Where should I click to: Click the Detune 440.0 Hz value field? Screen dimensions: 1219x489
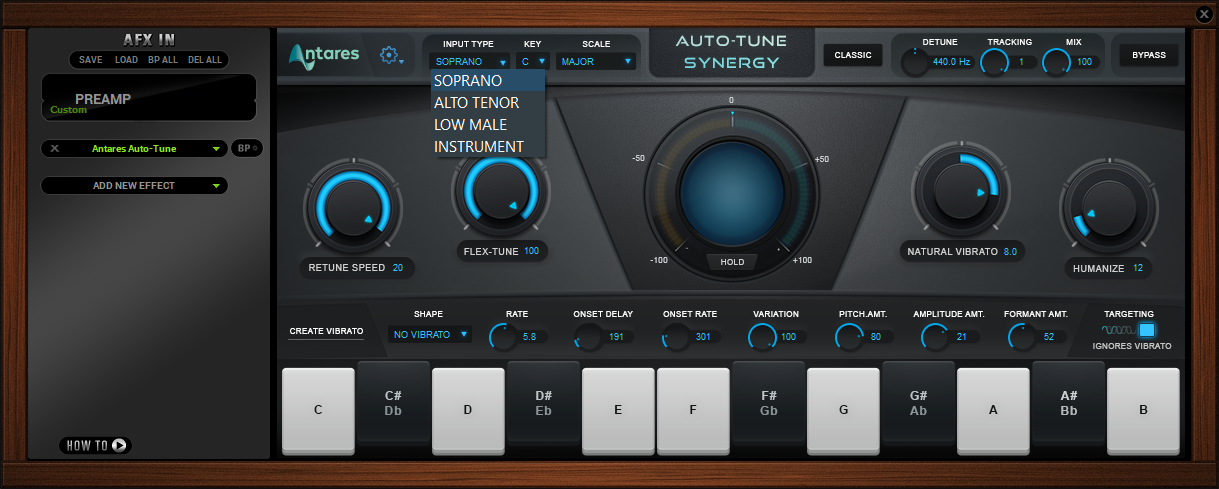952,62
